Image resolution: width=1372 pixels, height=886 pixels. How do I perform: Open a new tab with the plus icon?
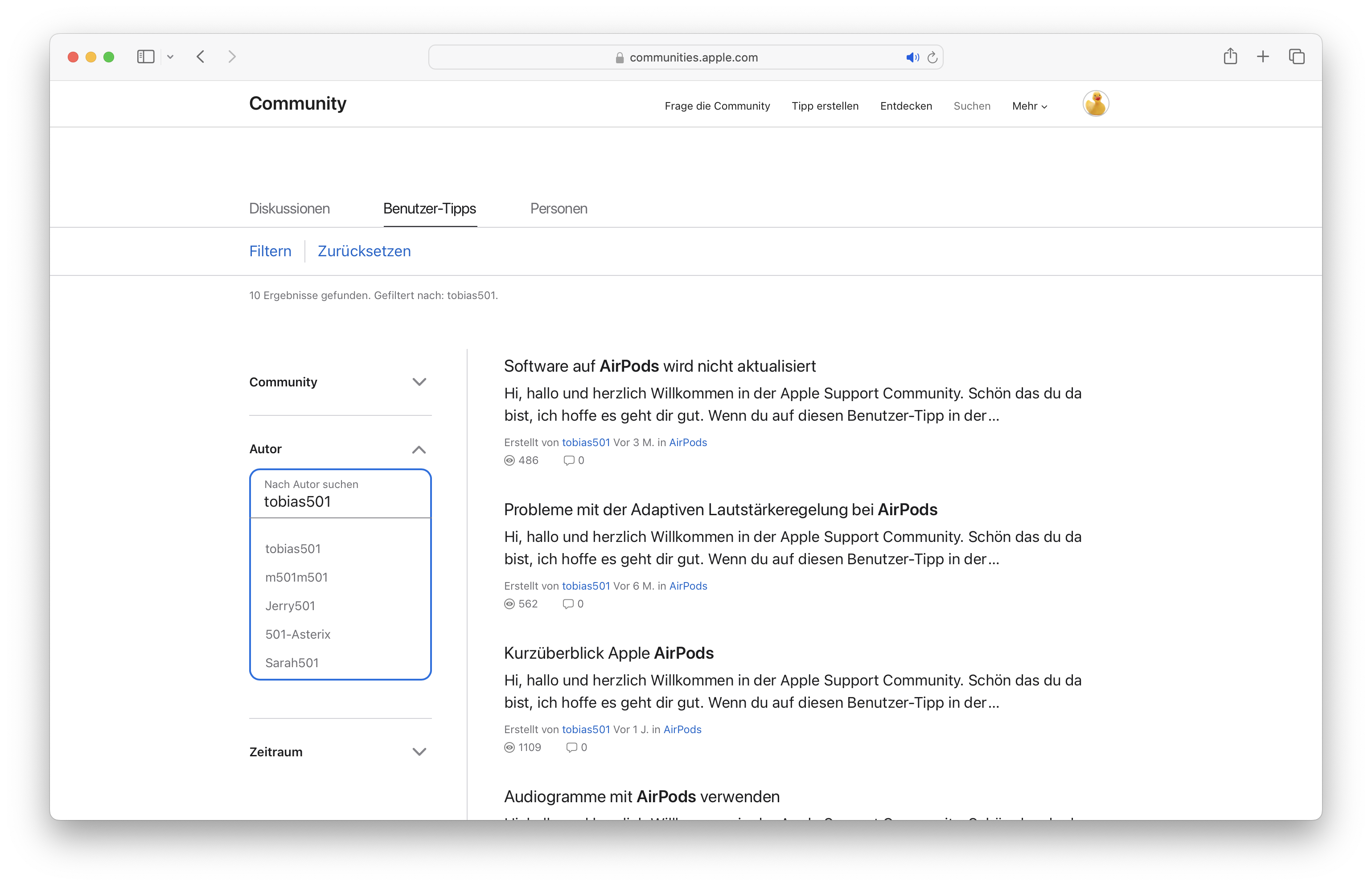point(1263,57)
